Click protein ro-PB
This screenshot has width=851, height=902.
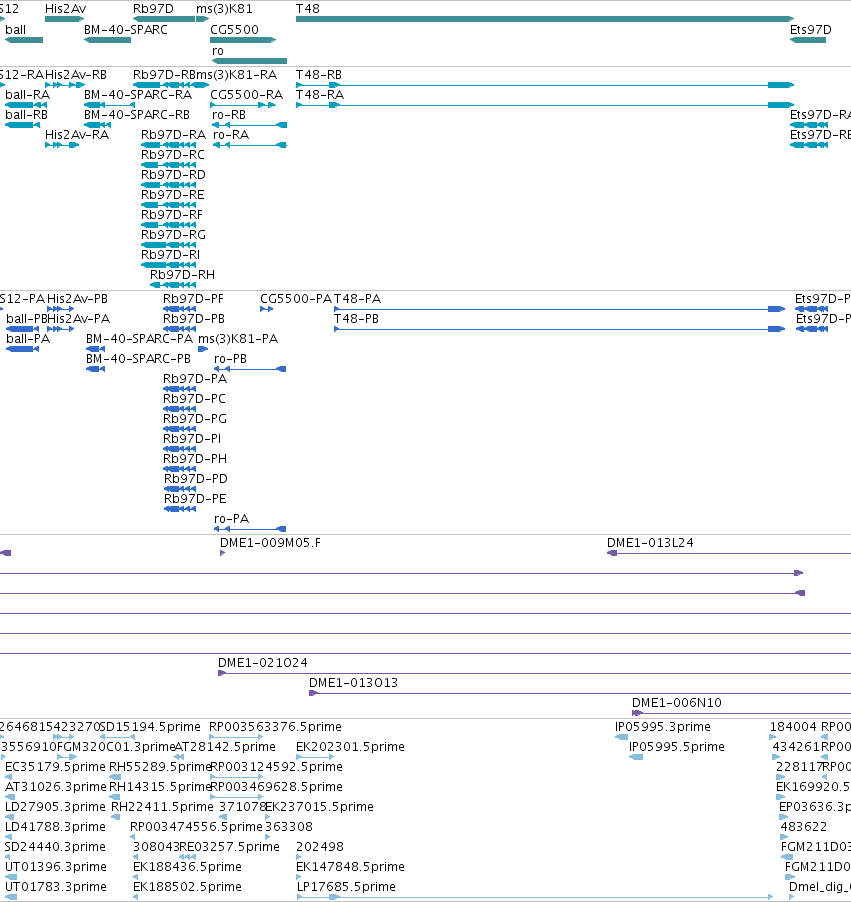[x=250, y=369]
